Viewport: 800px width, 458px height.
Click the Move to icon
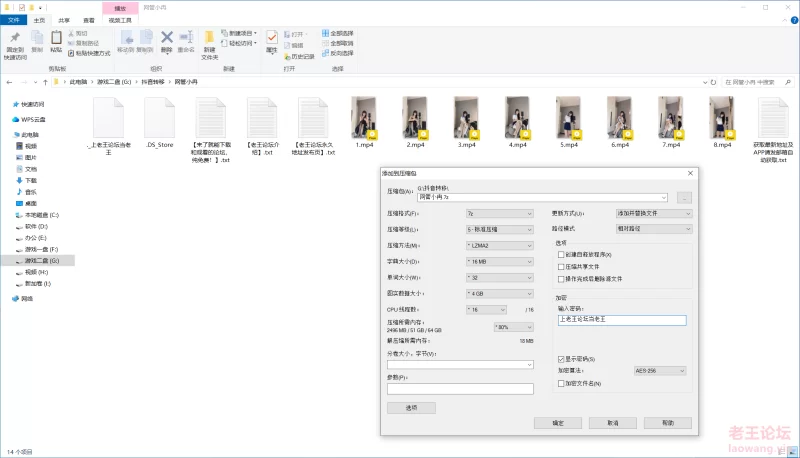pyautogui.click(x=127, y=37)
